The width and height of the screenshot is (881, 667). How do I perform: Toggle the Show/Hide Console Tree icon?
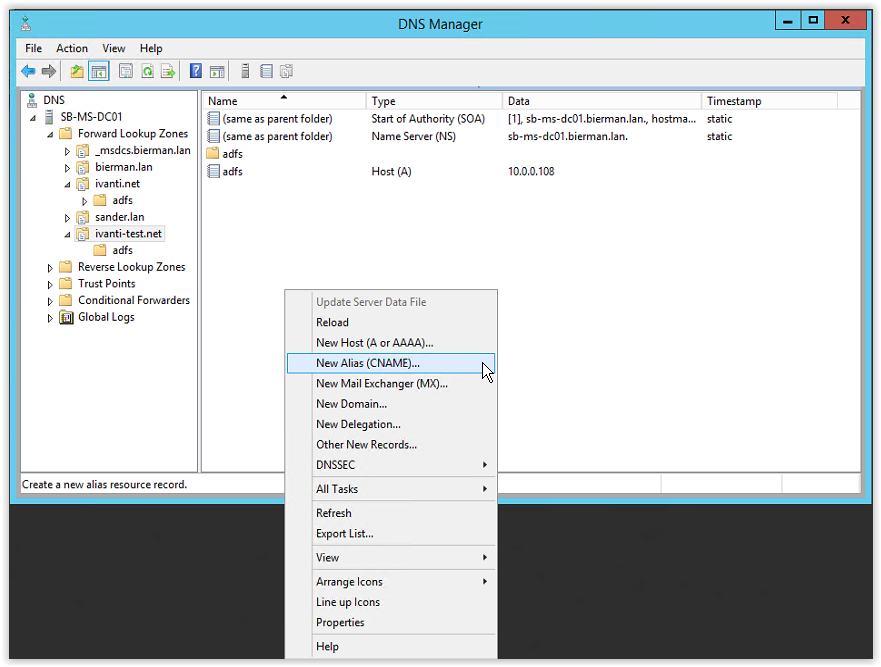click(98, 71)
